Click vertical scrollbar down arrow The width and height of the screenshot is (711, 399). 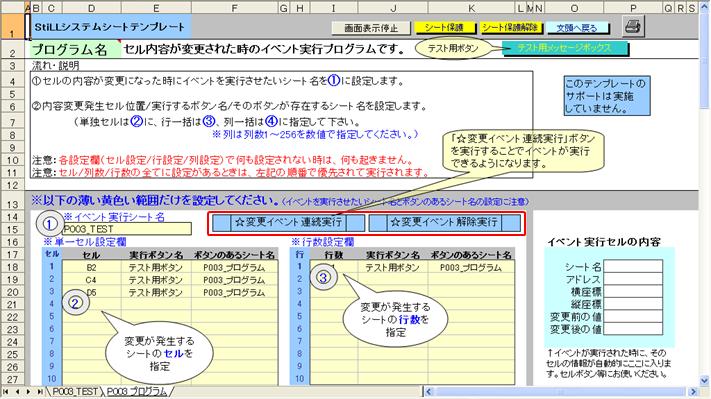tap(705, 380)
